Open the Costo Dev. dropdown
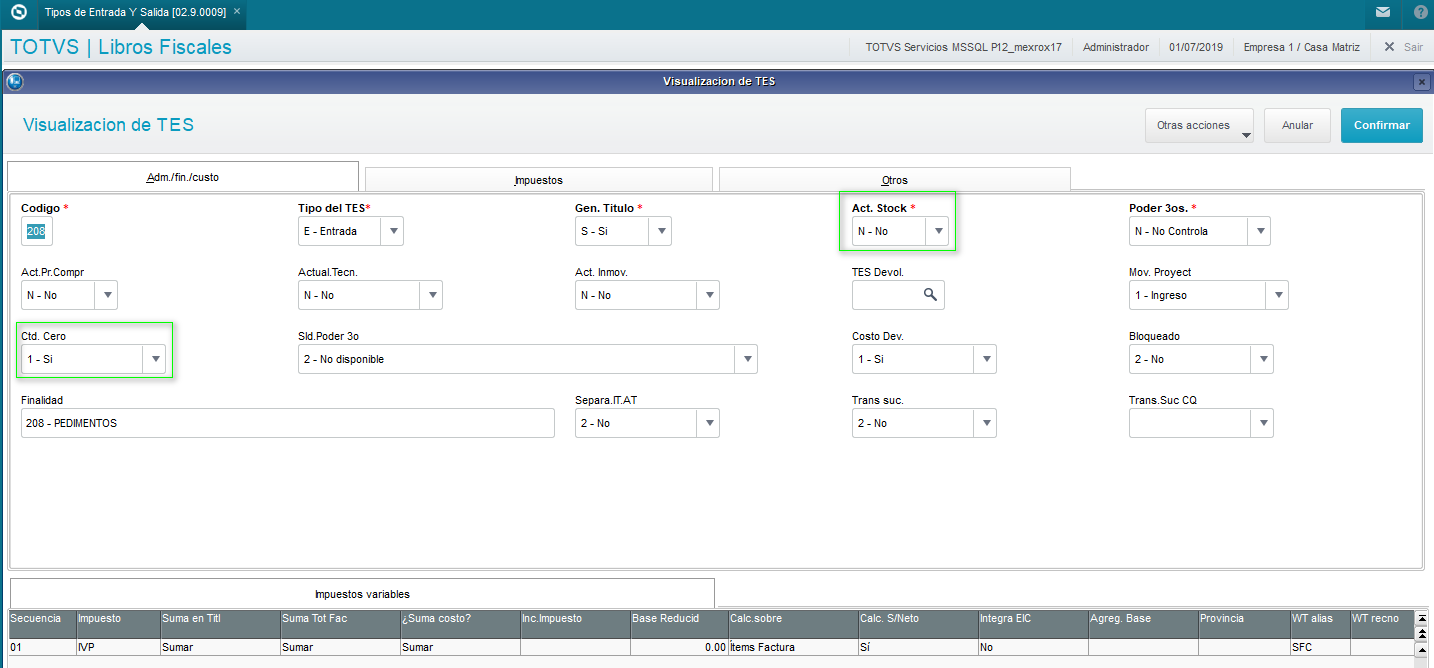1434x668 pixels. (x=986, y=359)
